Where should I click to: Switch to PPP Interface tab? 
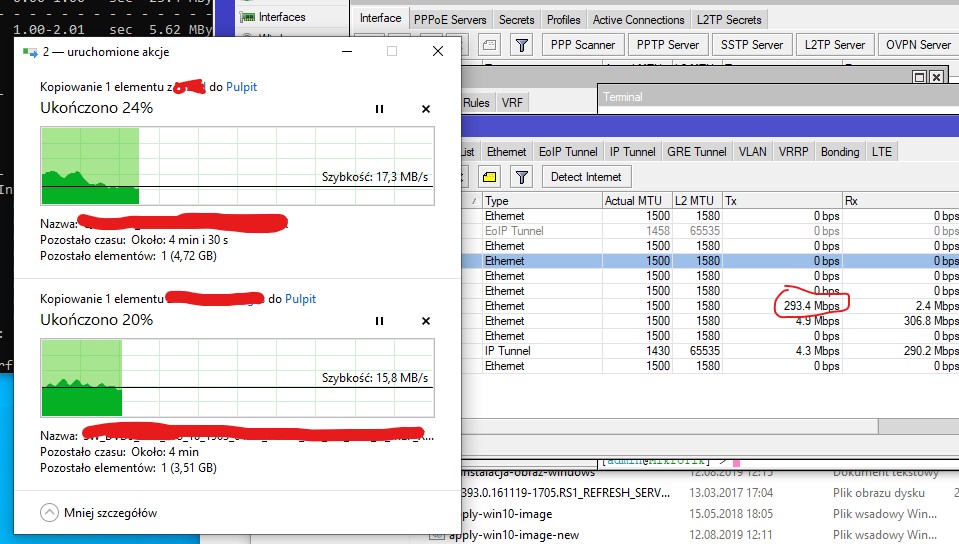click(380, 18)
